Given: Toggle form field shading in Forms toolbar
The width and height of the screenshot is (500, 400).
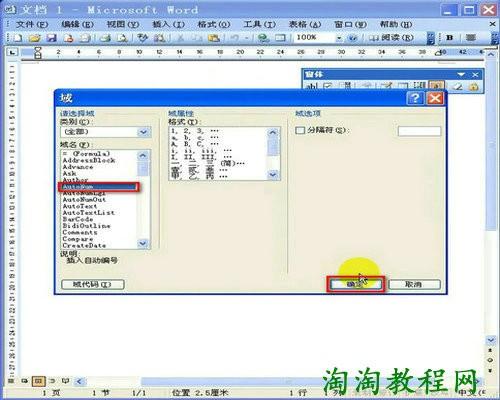Looking at the screenshot, I should click(x=436, y=86).
